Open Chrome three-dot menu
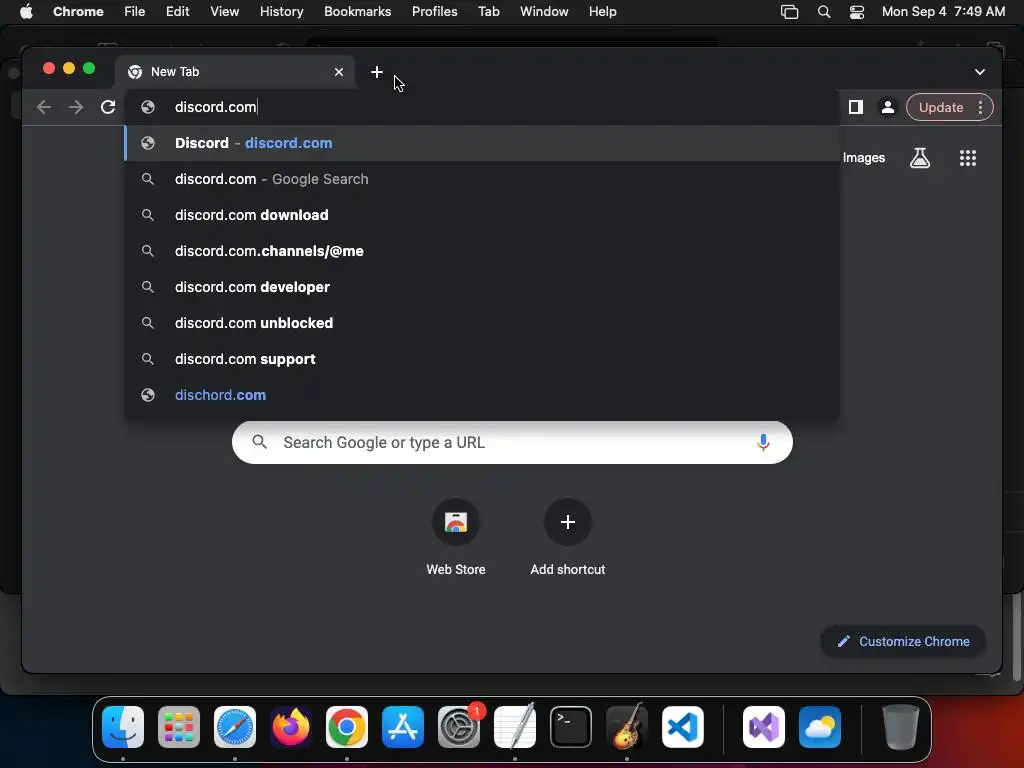1024x768 pixels. tap(980, 107)
